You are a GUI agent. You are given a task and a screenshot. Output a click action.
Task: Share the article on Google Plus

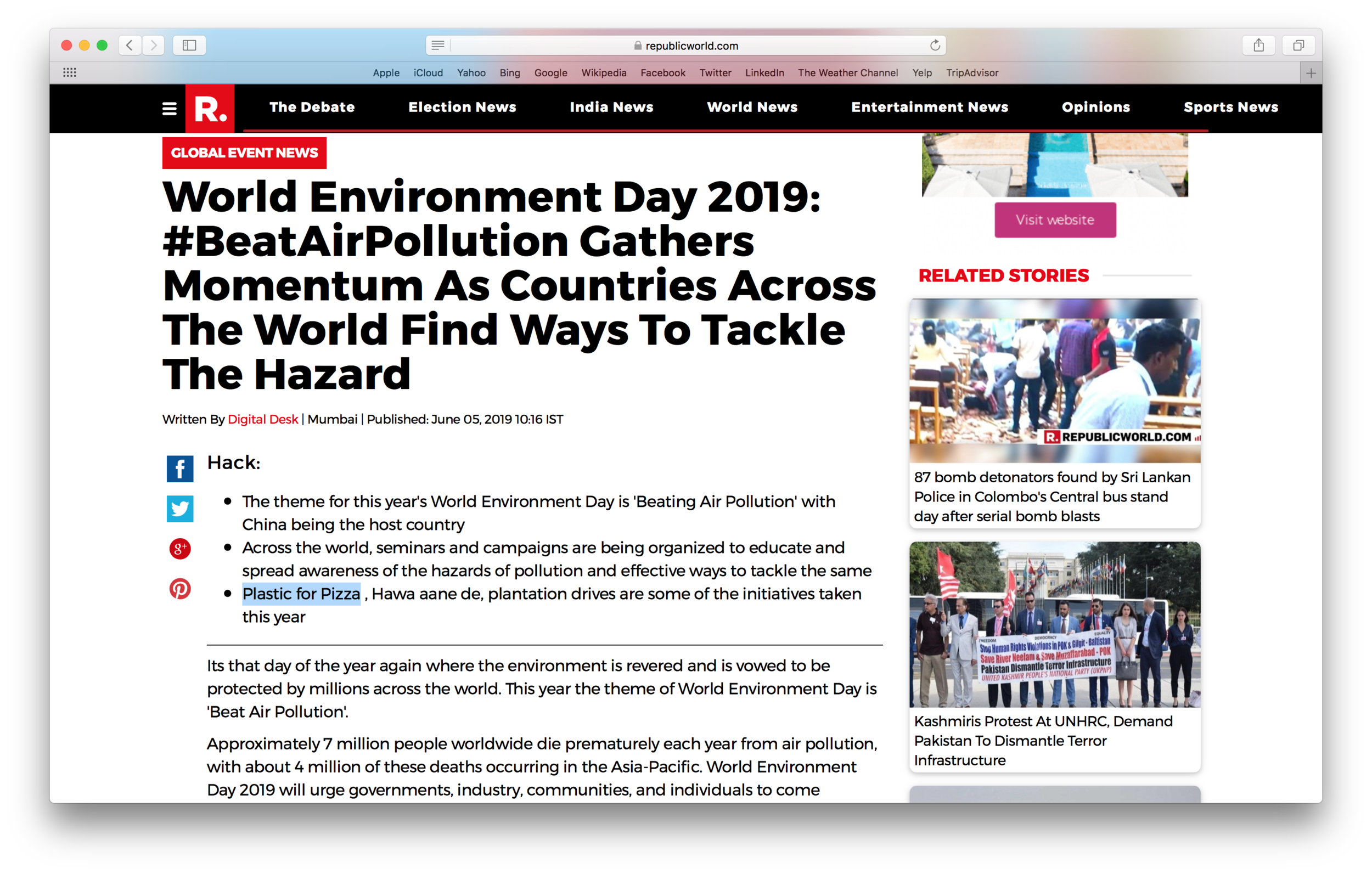(x=180, y=549)
